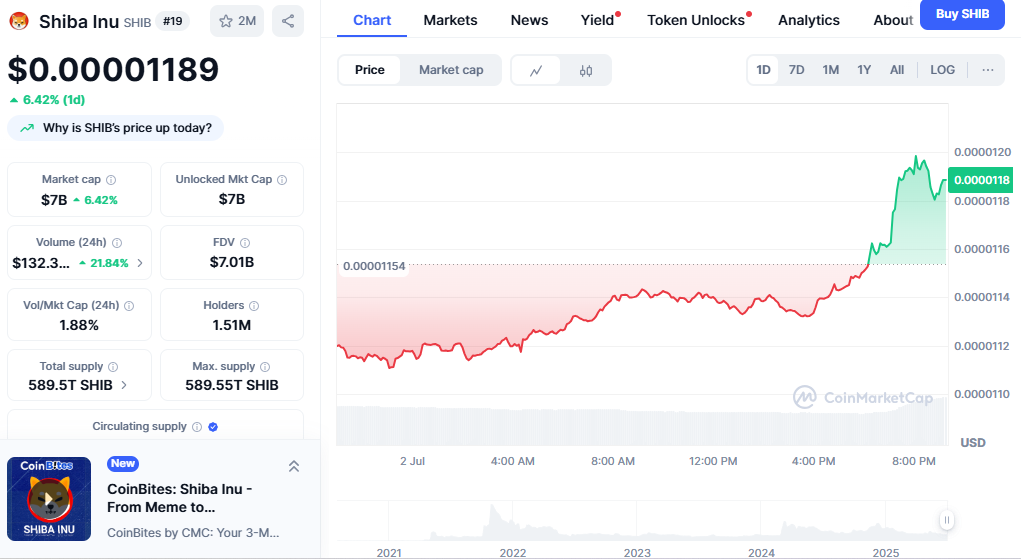
Task: Open the Chart tab
Action: tap(372, 20)
